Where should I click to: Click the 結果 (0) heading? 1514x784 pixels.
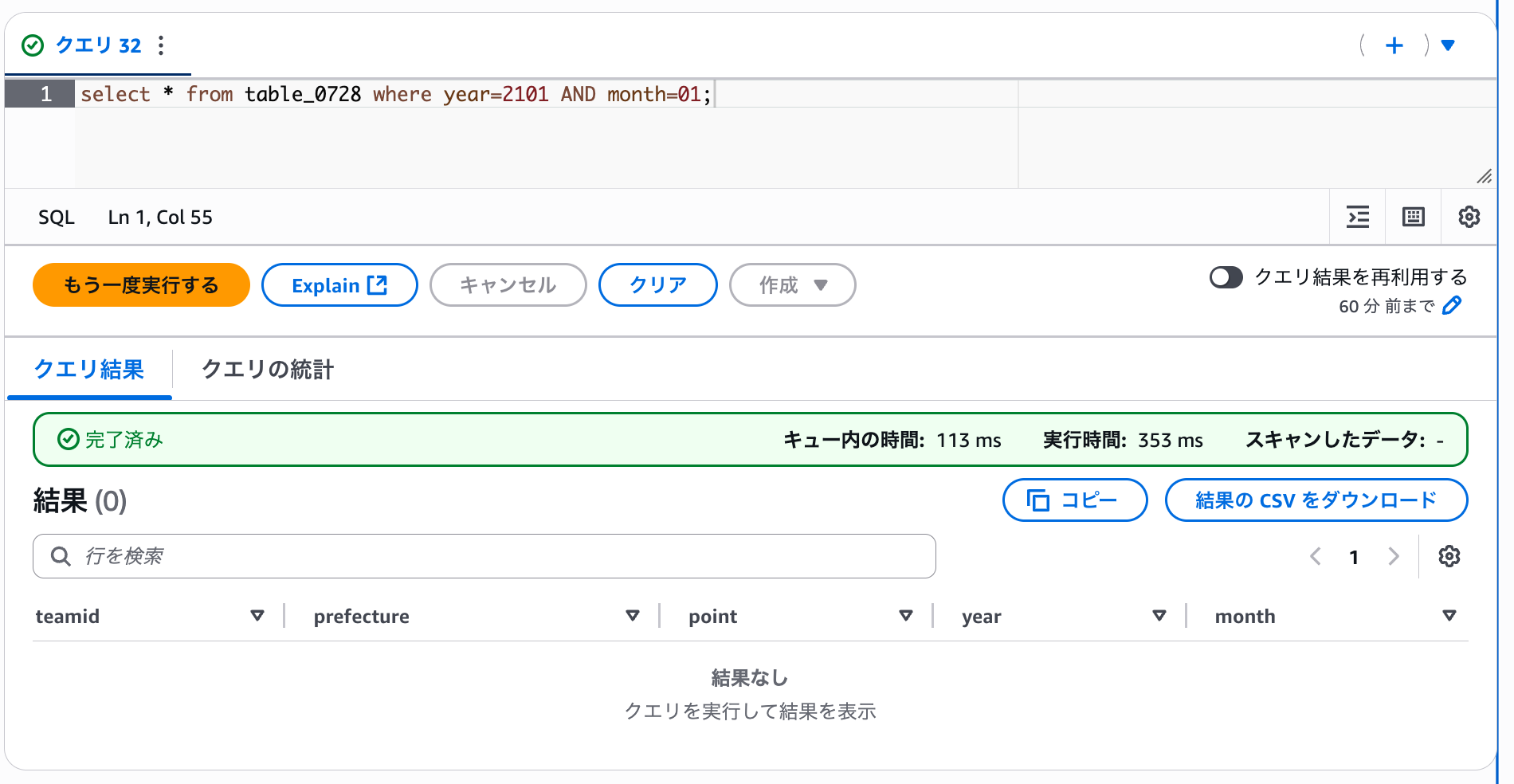tap(80, 501)
